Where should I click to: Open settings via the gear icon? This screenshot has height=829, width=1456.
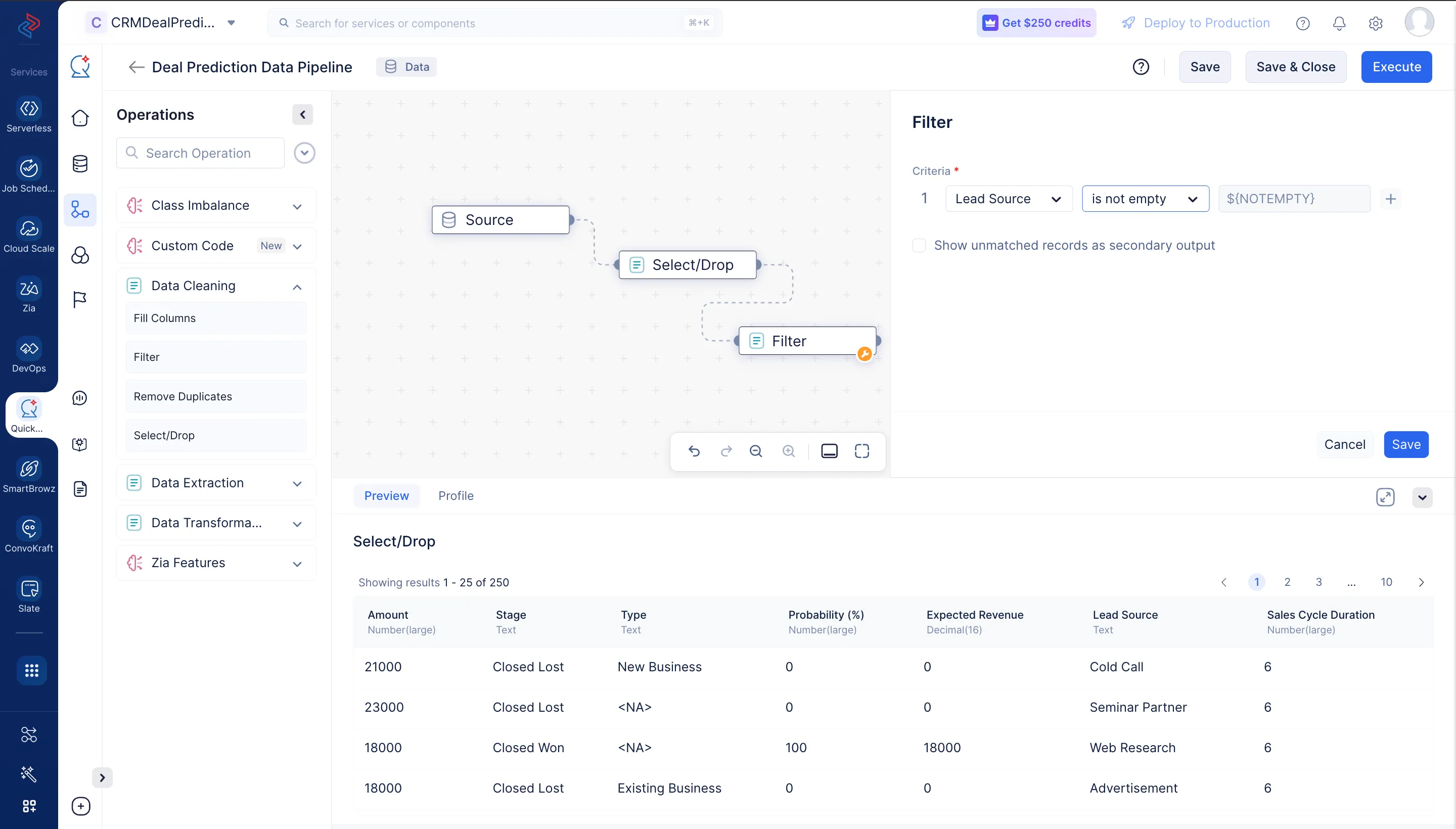[x=1375, y=23]
